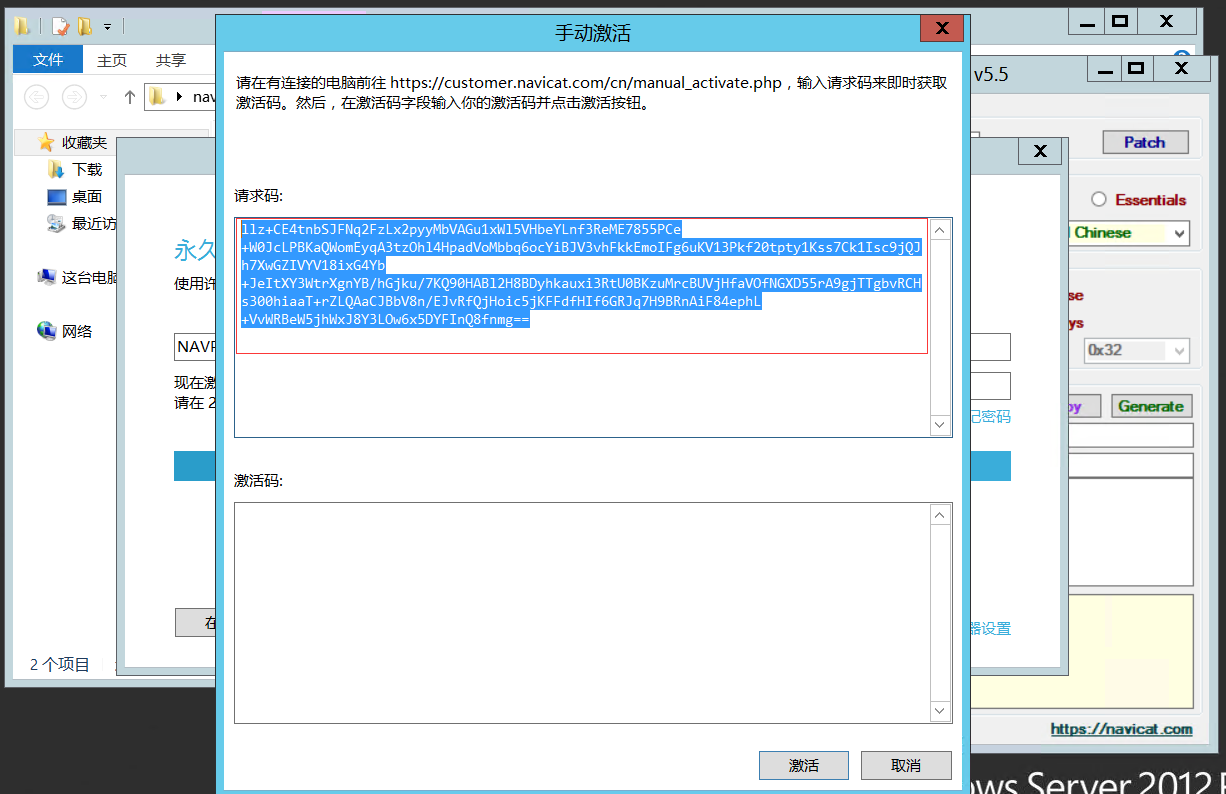Click Explorer forward navigation arrow

[x=74, y=97]
